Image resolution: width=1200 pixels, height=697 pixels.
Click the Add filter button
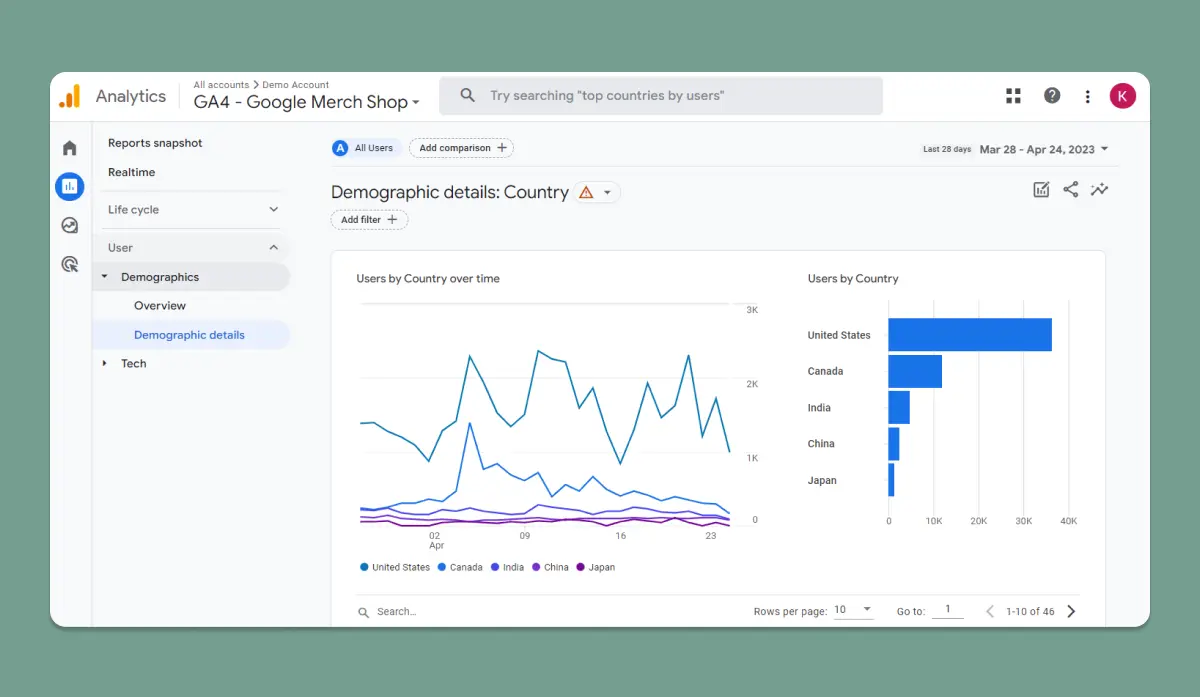[x=369, y=220]
